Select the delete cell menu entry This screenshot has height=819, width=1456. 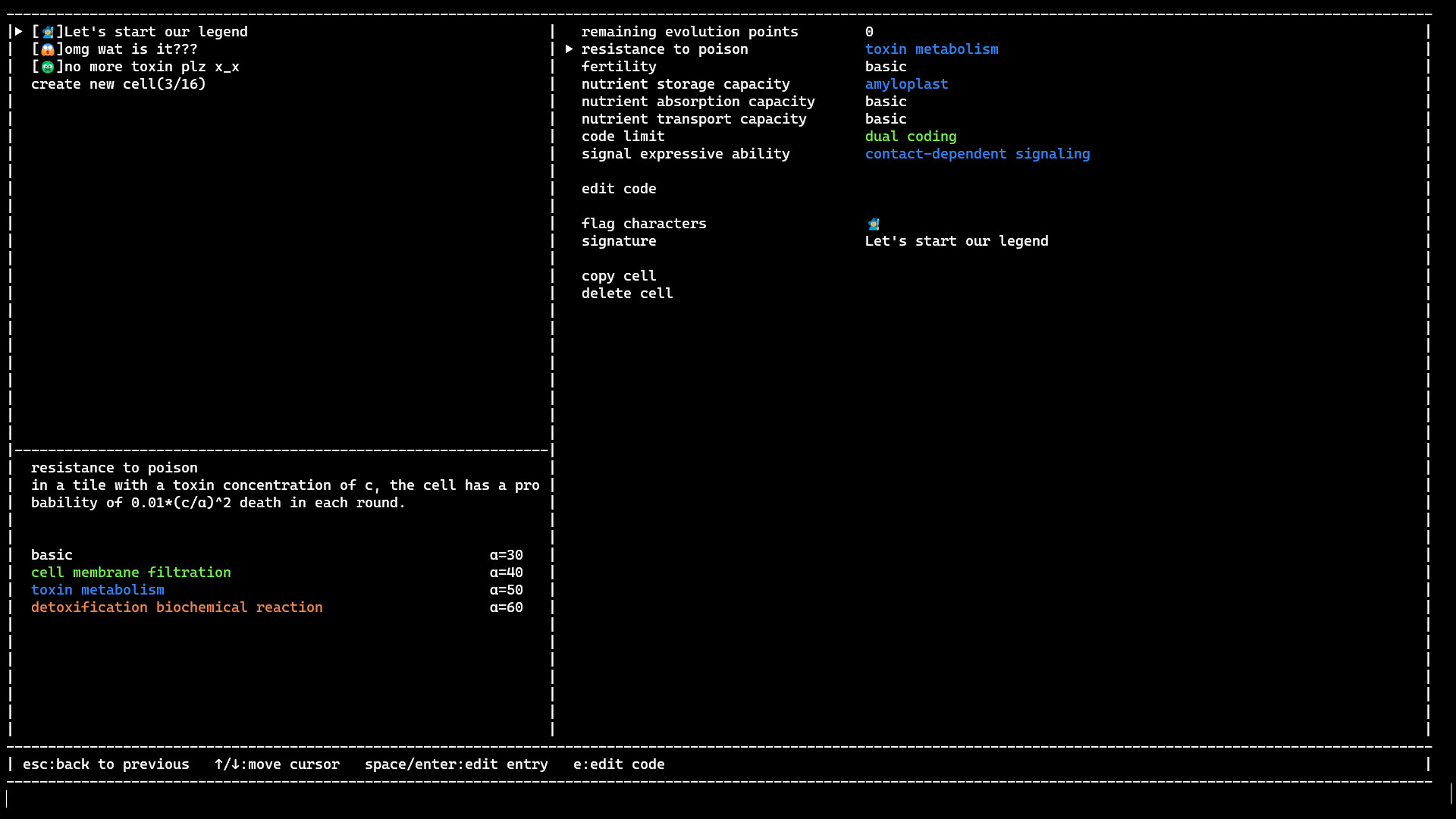pos(627,293)
